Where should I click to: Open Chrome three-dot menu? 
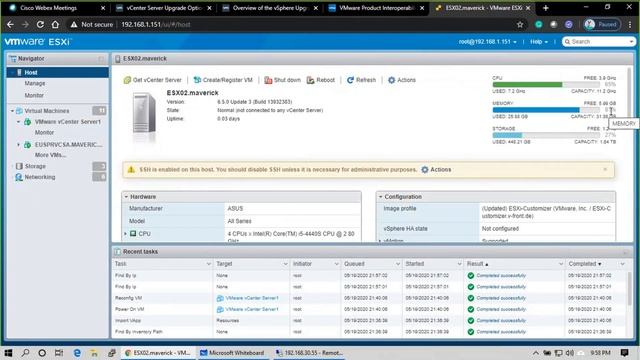pos(630,24)
